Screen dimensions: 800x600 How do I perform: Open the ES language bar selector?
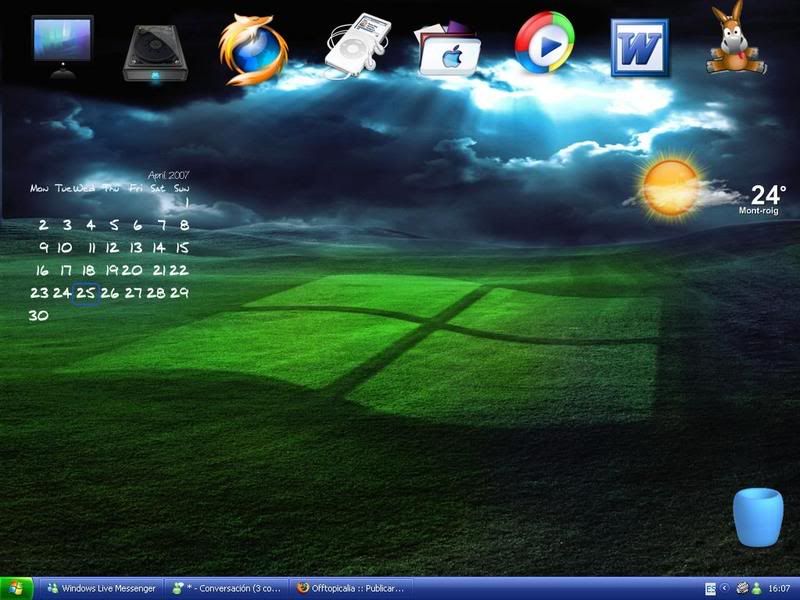coord(710,588)
